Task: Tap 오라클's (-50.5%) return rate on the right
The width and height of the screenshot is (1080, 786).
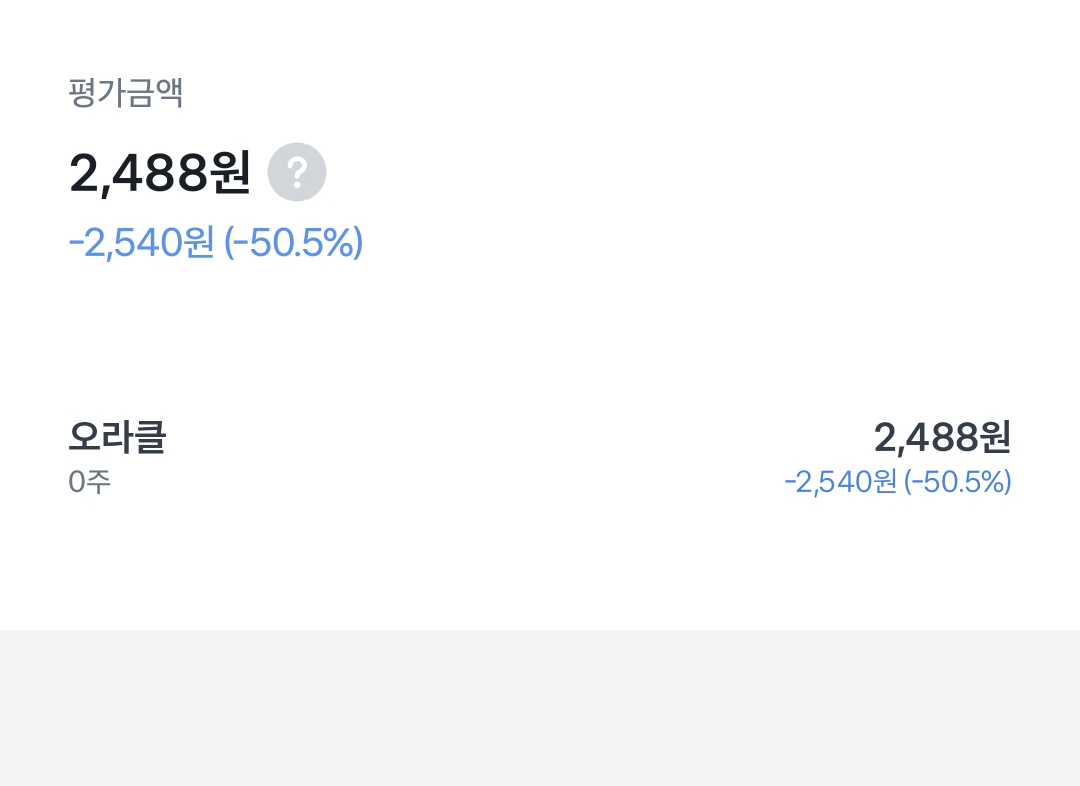Action: pyautogui.click(x=958, y=483)
